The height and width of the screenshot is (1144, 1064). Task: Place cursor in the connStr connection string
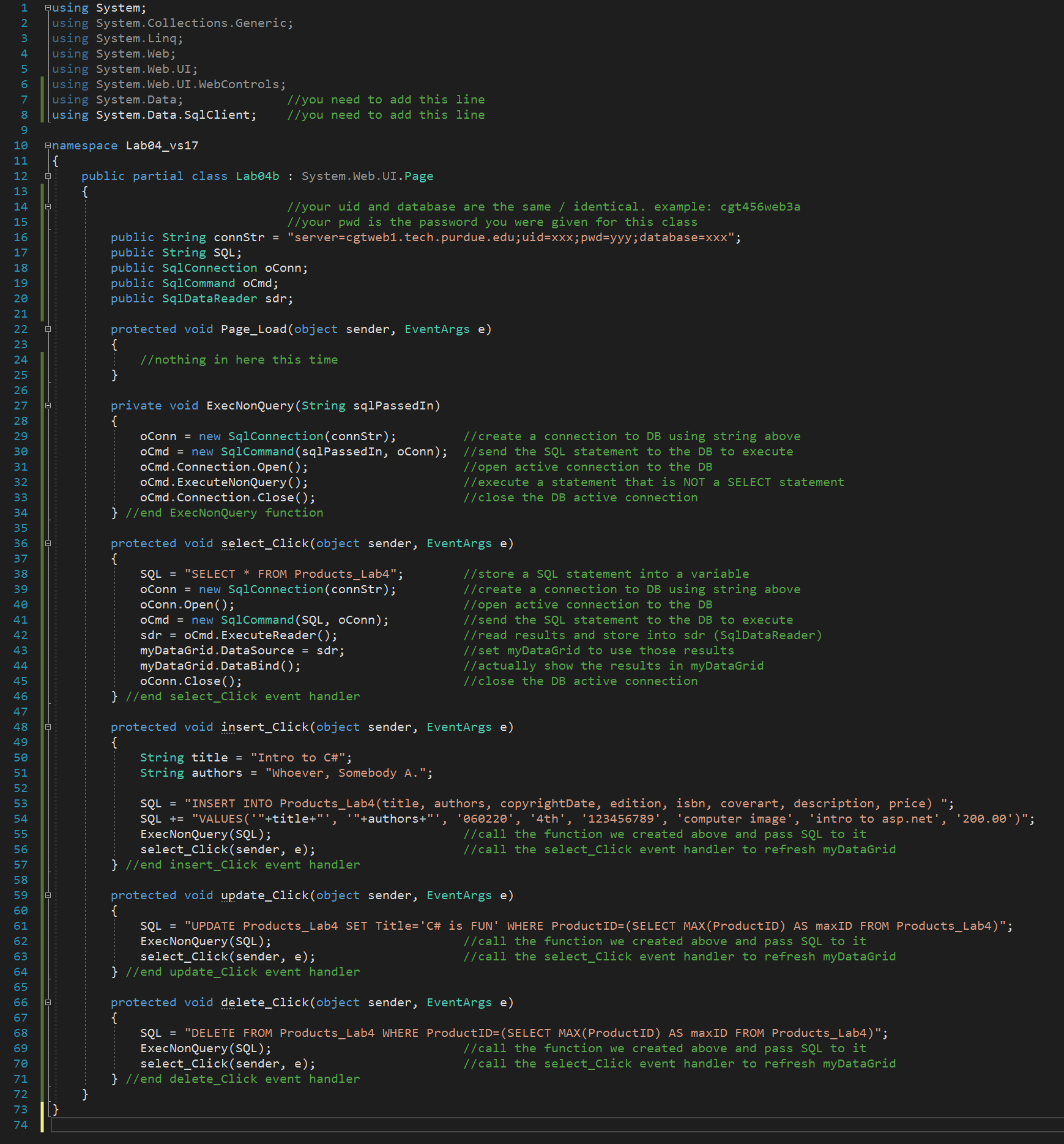(510, 237)
